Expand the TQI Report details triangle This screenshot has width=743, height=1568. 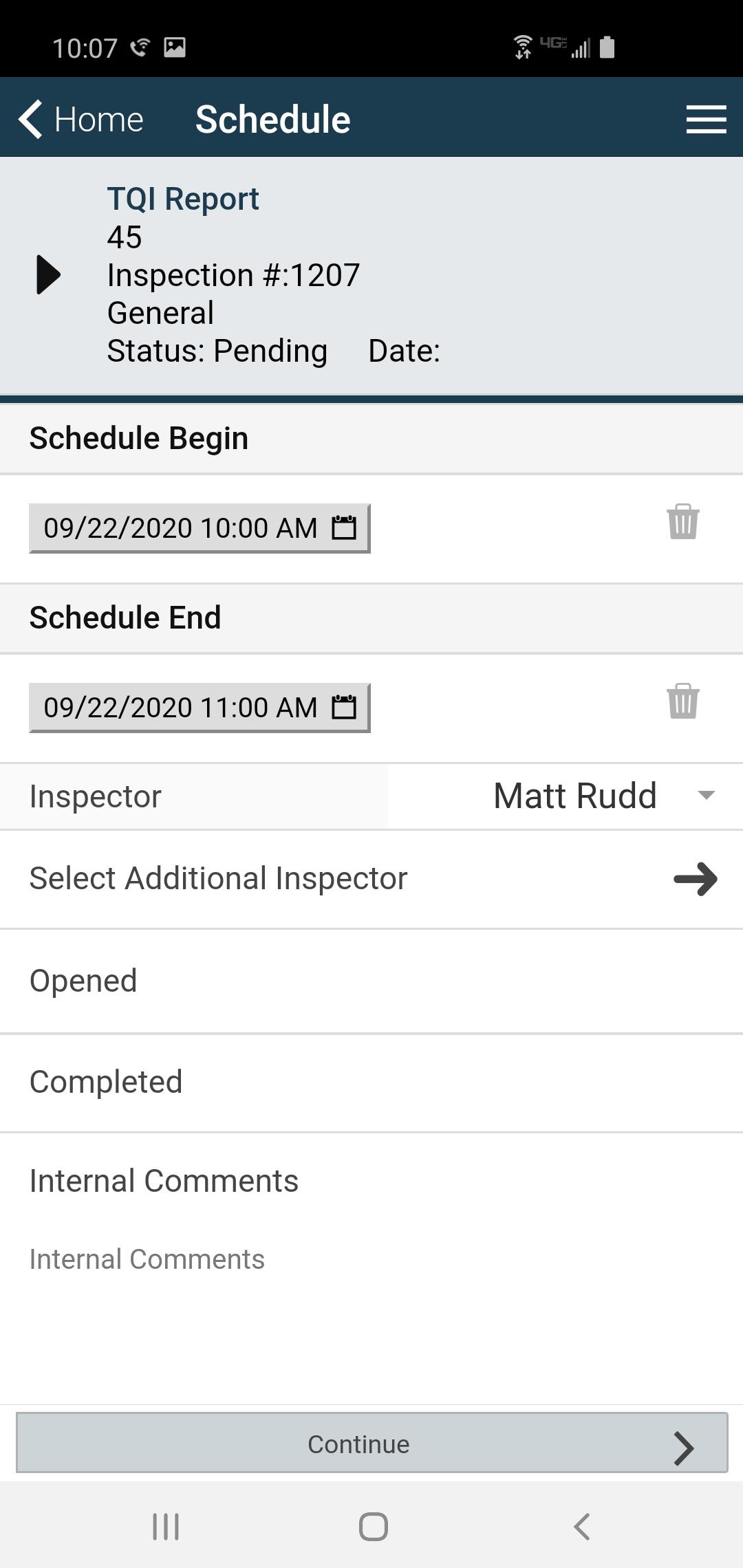pos(48,274)
